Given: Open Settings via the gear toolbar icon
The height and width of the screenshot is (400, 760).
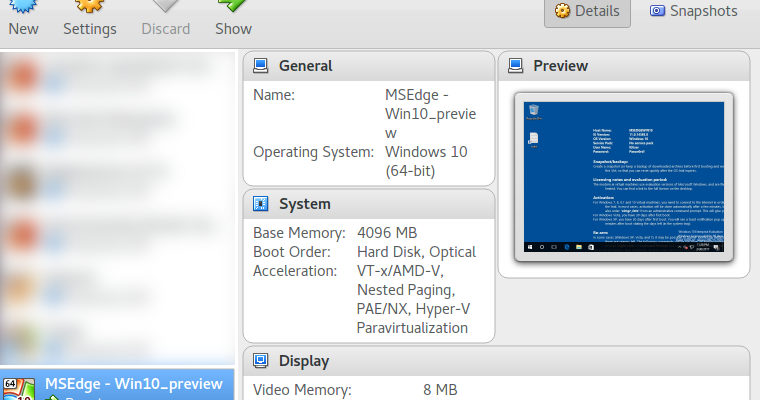Looking at the screenshot, I should 89,6.
